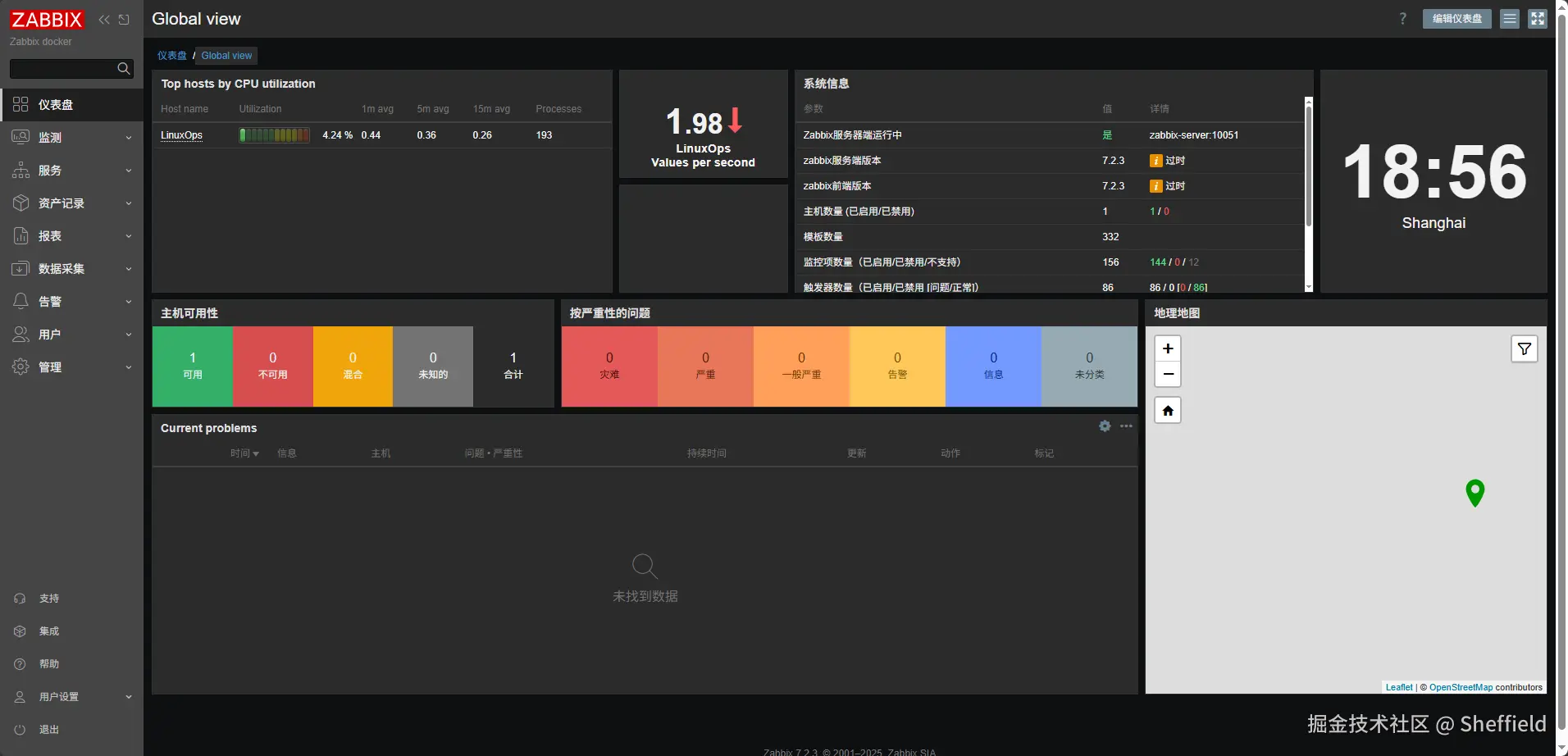
Task: Click the users (用户) icon
Action: pyautogui.click(x=21, y=334)
